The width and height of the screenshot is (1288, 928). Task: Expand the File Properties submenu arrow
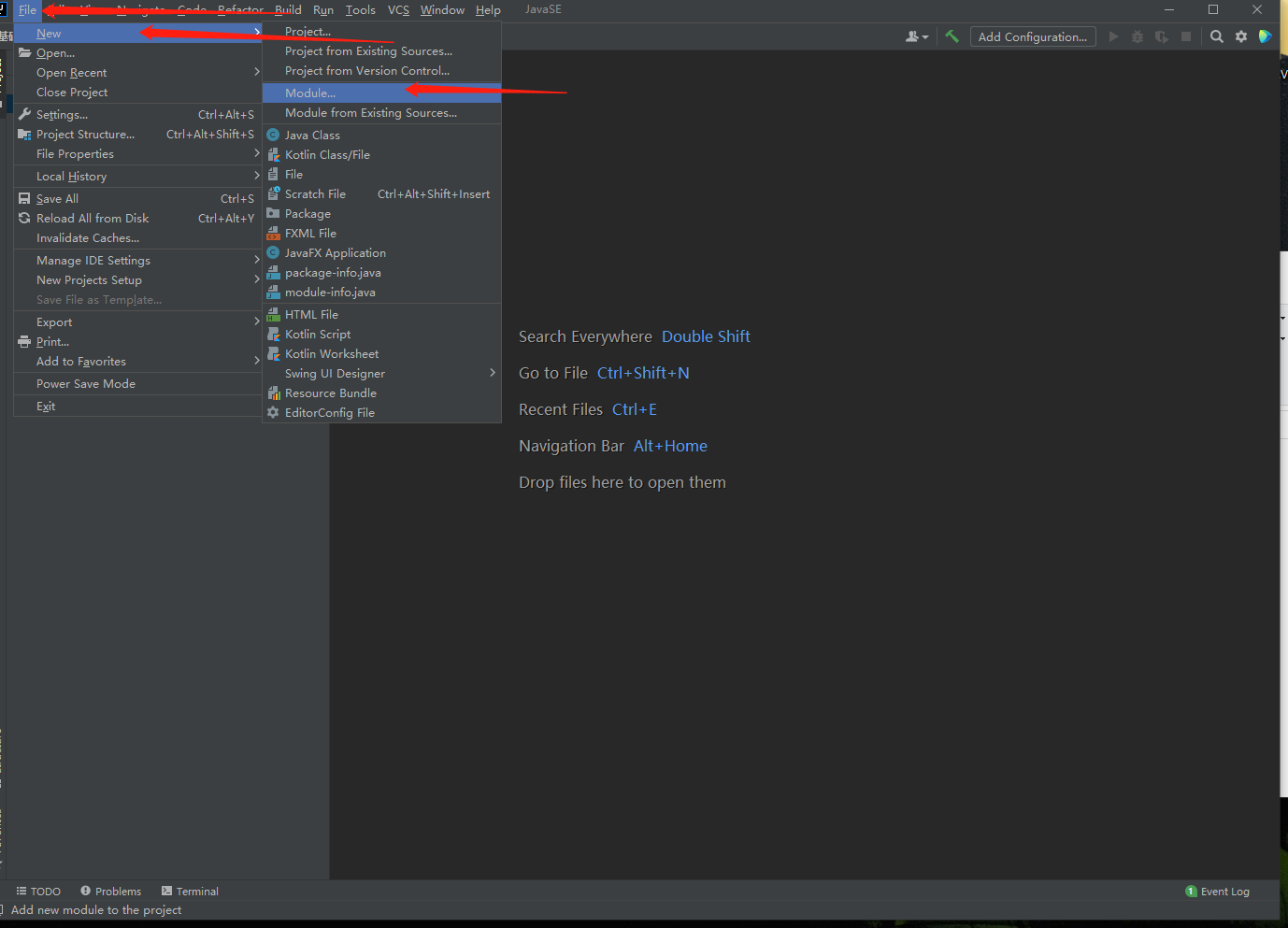(x=256, y=153)
